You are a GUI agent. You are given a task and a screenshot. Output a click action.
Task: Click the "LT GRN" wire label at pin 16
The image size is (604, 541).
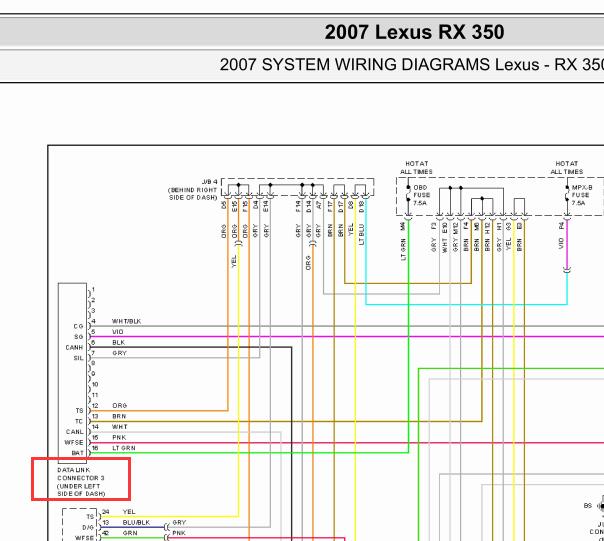pyautogui.click(x=124, y=448)
